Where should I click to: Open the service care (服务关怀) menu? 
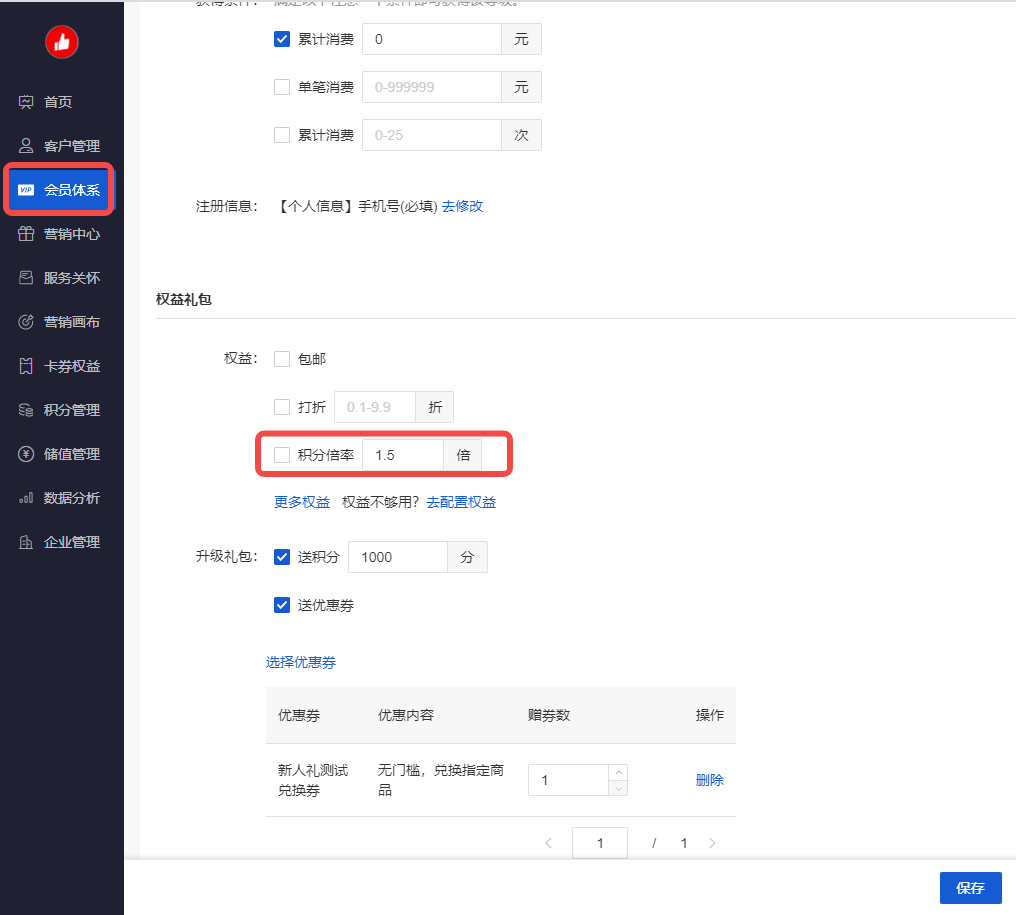coord(72,278)
